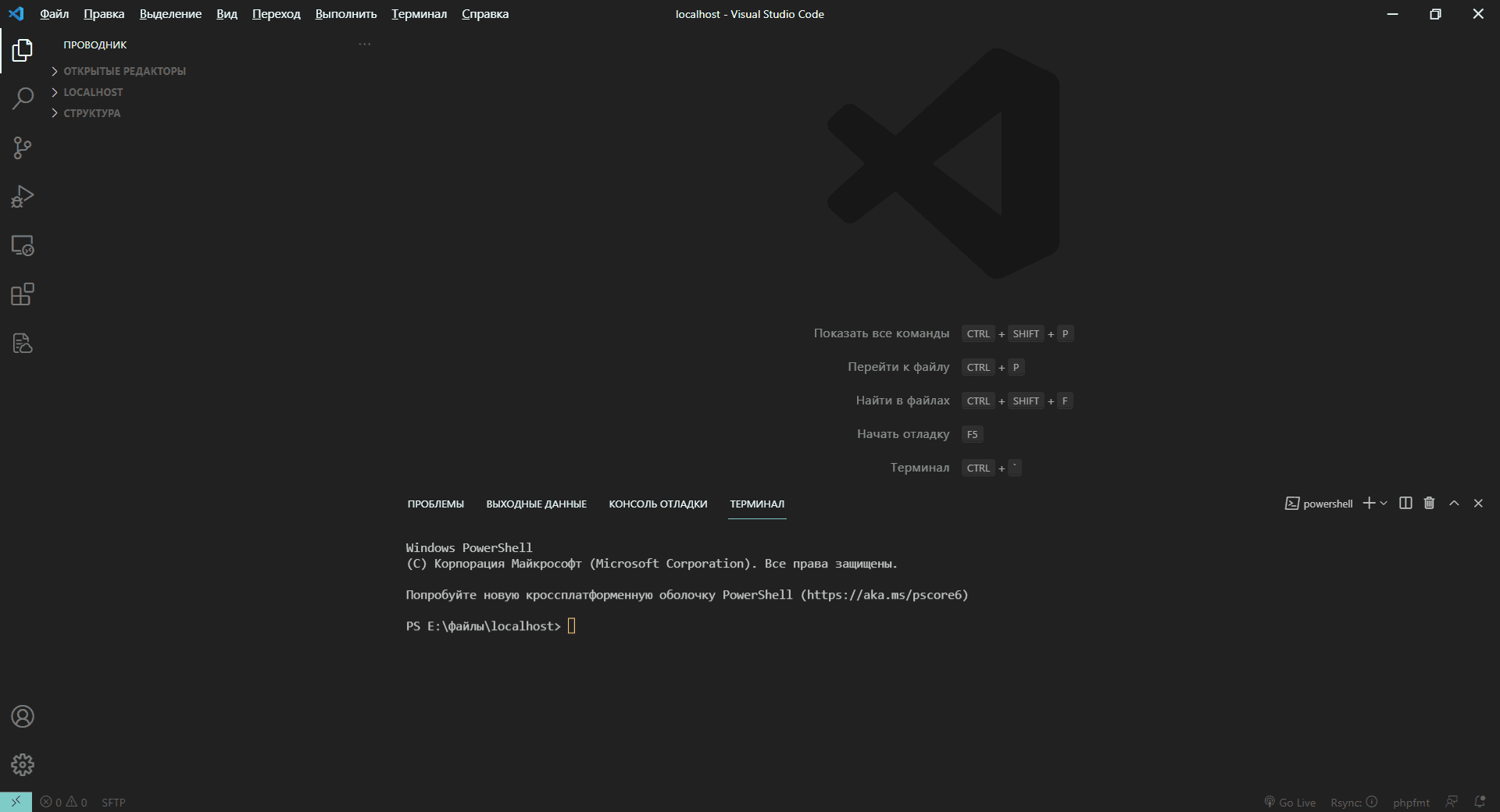Open the Accounts menu icon
Viewport: 1500px width, 812px height.
click(23, 716)
